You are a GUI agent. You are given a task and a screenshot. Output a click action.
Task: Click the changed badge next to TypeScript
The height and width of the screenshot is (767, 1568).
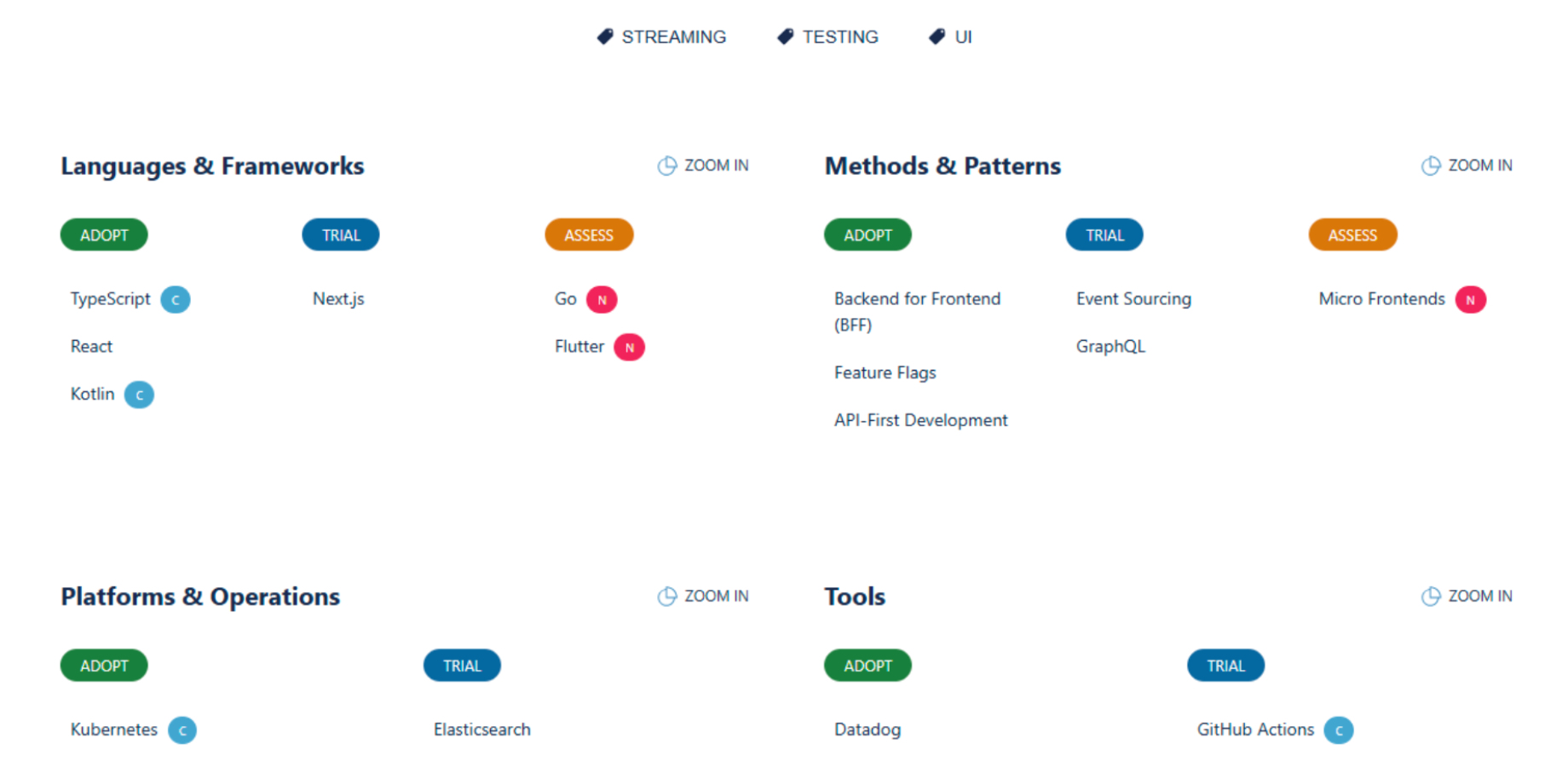[x=176, y=299]
